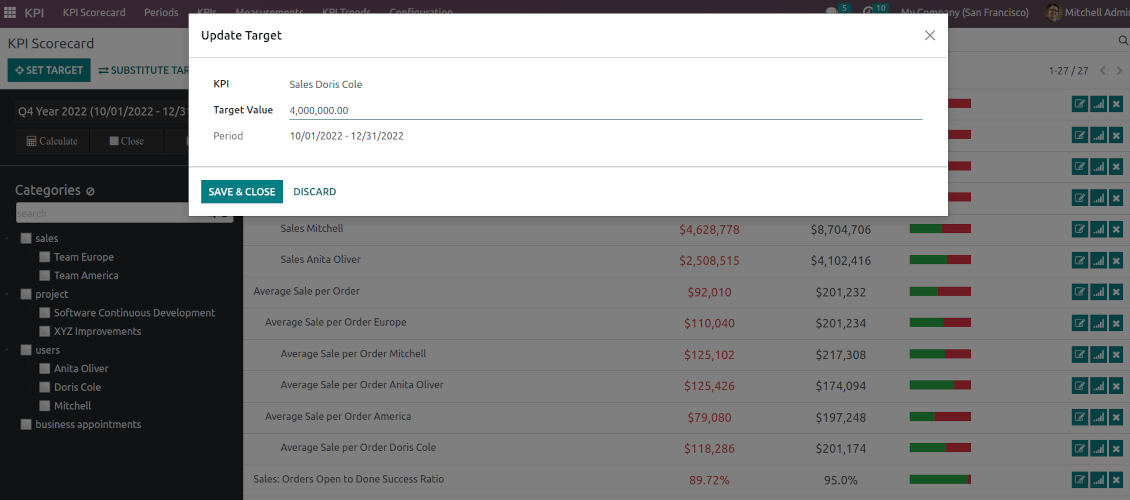Screen dimensions: 1130x500
Task: Remove Average Sale per Order row with X icon
Action: coord(1116,292)
